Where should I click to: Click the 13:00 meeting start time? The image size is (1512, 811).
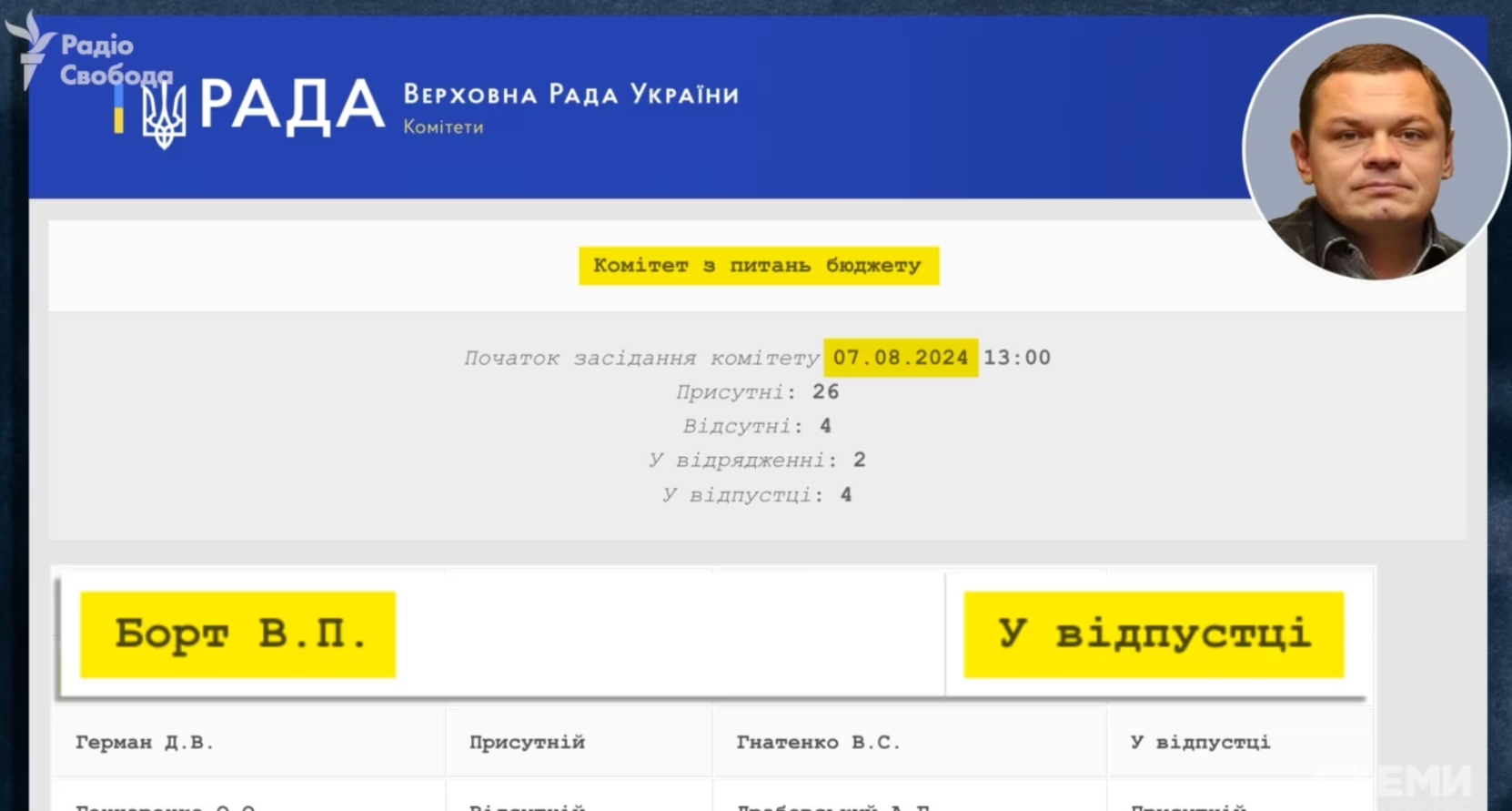[1017, 358]
